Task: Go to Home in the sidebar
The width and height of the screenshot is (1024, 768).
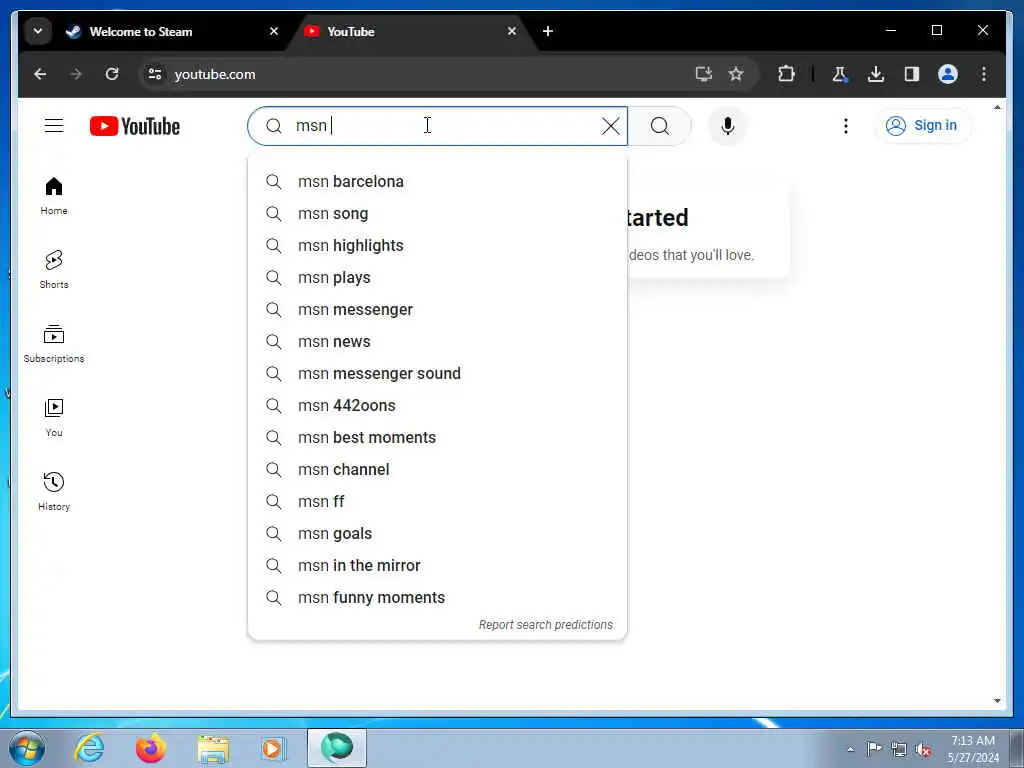Action: click(54, 196)
